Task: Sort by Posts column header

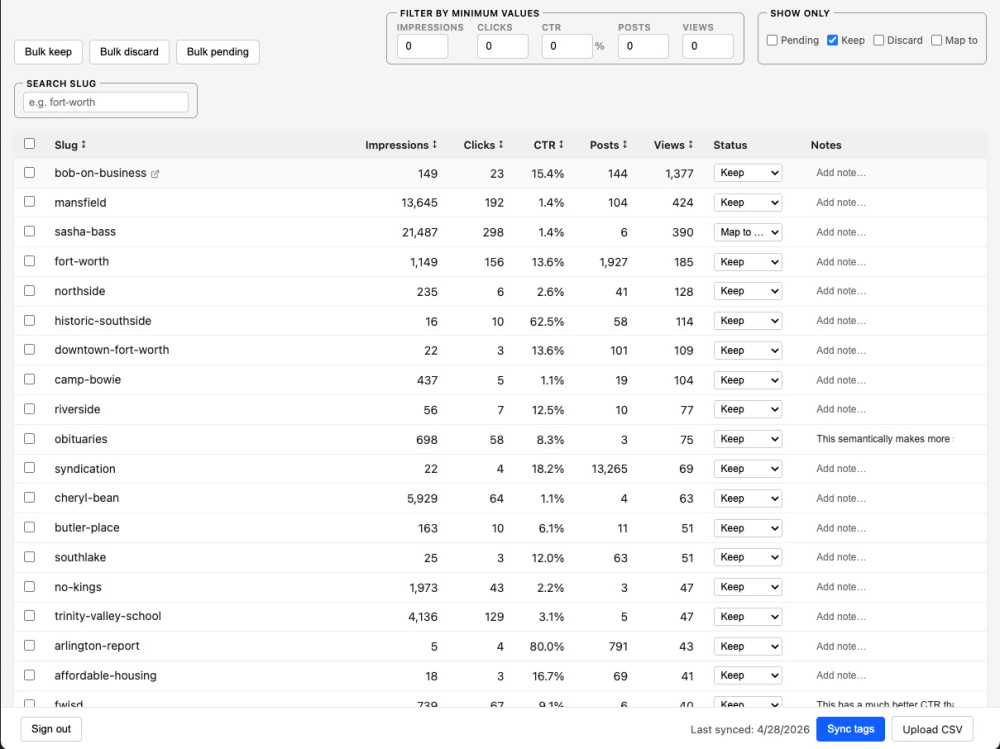Action: click(608, 145)
